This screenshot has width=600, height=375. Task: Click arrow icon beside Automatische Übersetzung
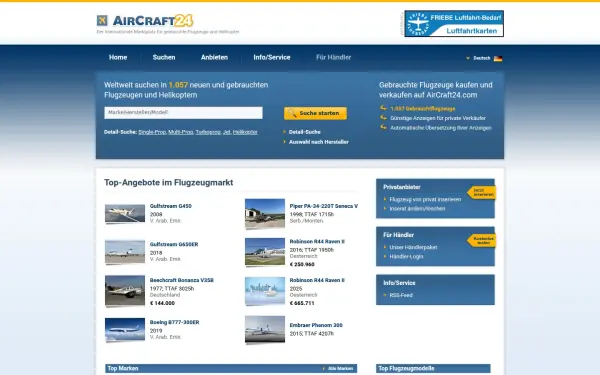pyautogui.click(x=383, y=127)
